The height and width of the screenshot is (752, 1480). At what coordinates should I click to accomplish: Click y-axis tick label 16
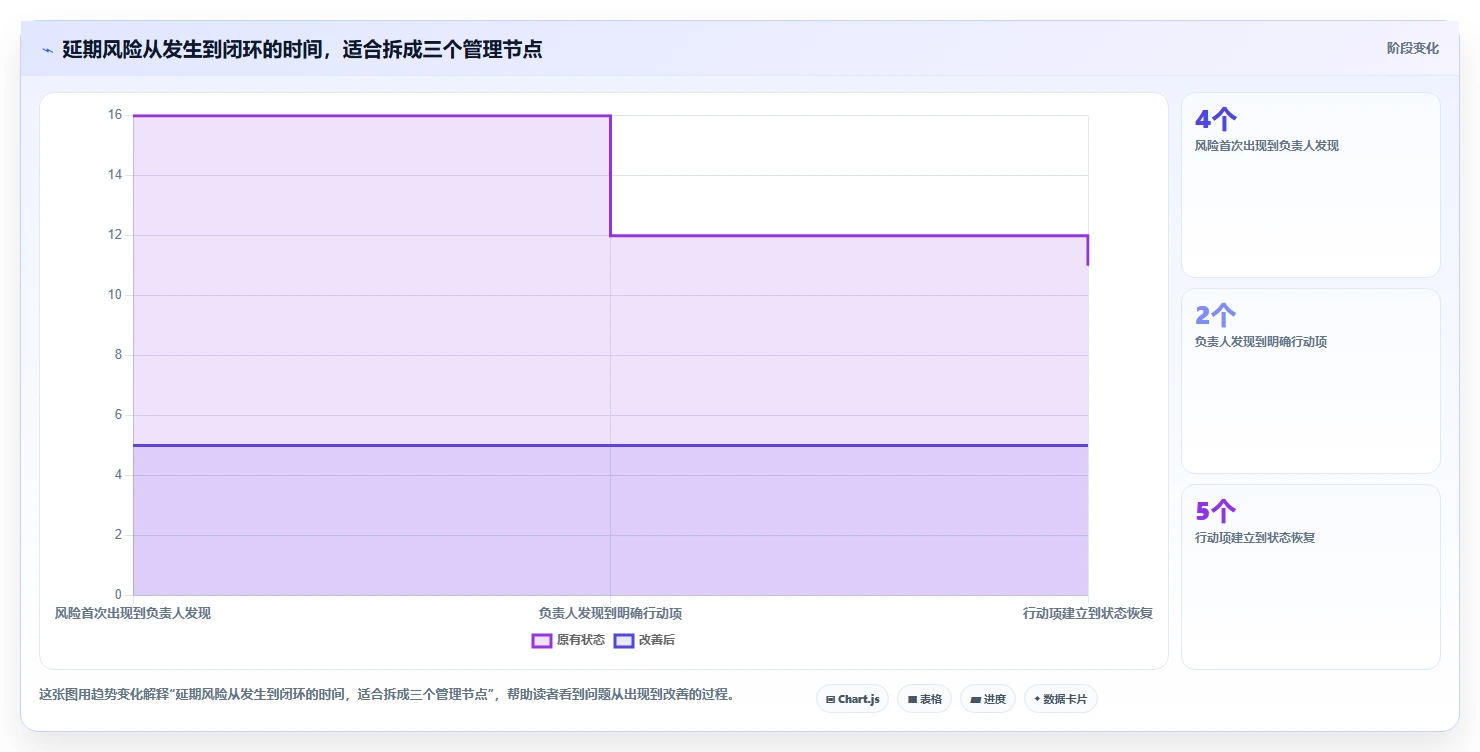click(x=115, y=115)
